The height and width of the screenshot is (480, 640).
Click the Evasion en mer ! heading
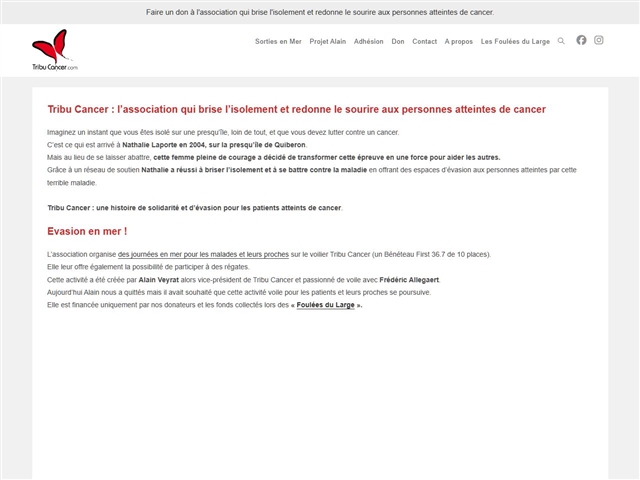[x=87, y=231]
